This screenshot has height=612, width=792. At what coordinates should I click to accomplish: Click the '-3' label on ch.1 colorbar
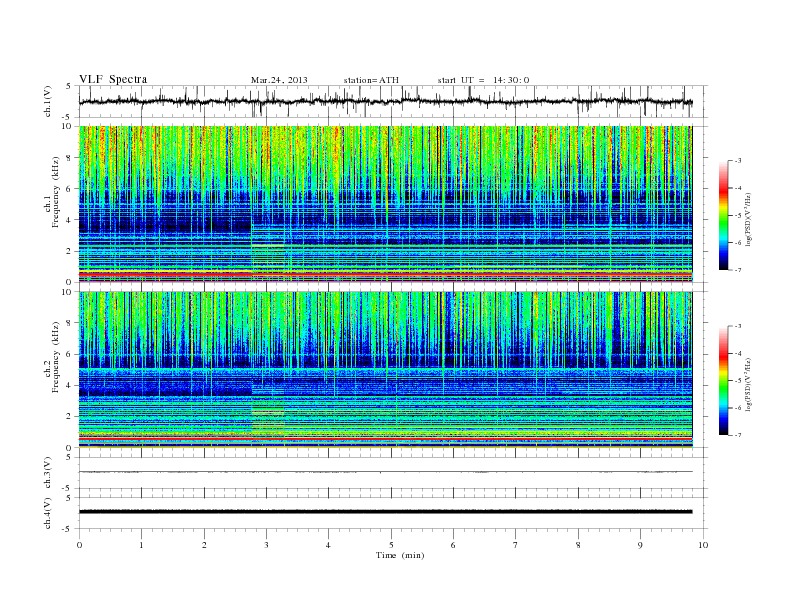point(738,161)
